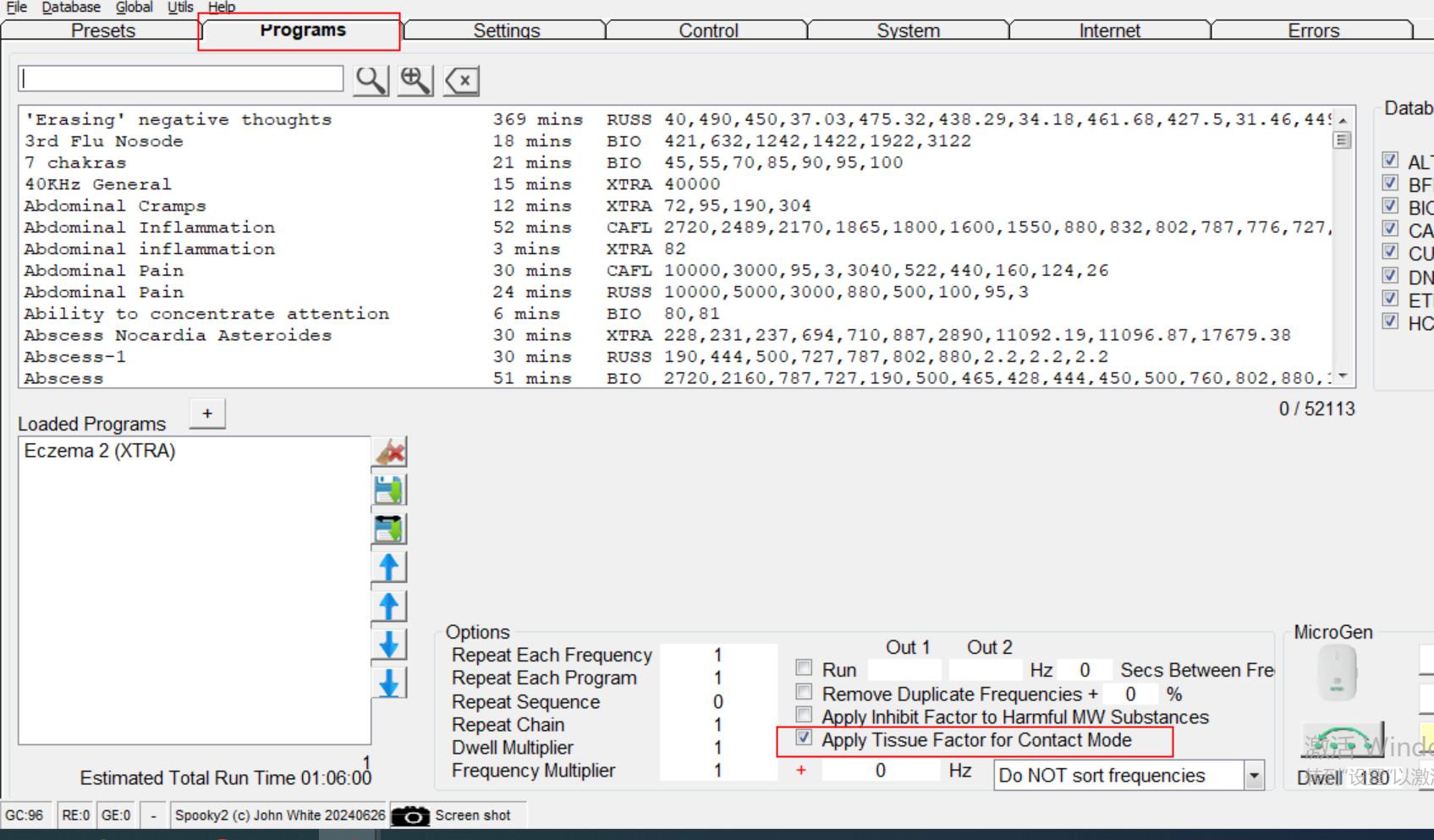Click the floppy disk icon with black double arrow

[389, 529]
